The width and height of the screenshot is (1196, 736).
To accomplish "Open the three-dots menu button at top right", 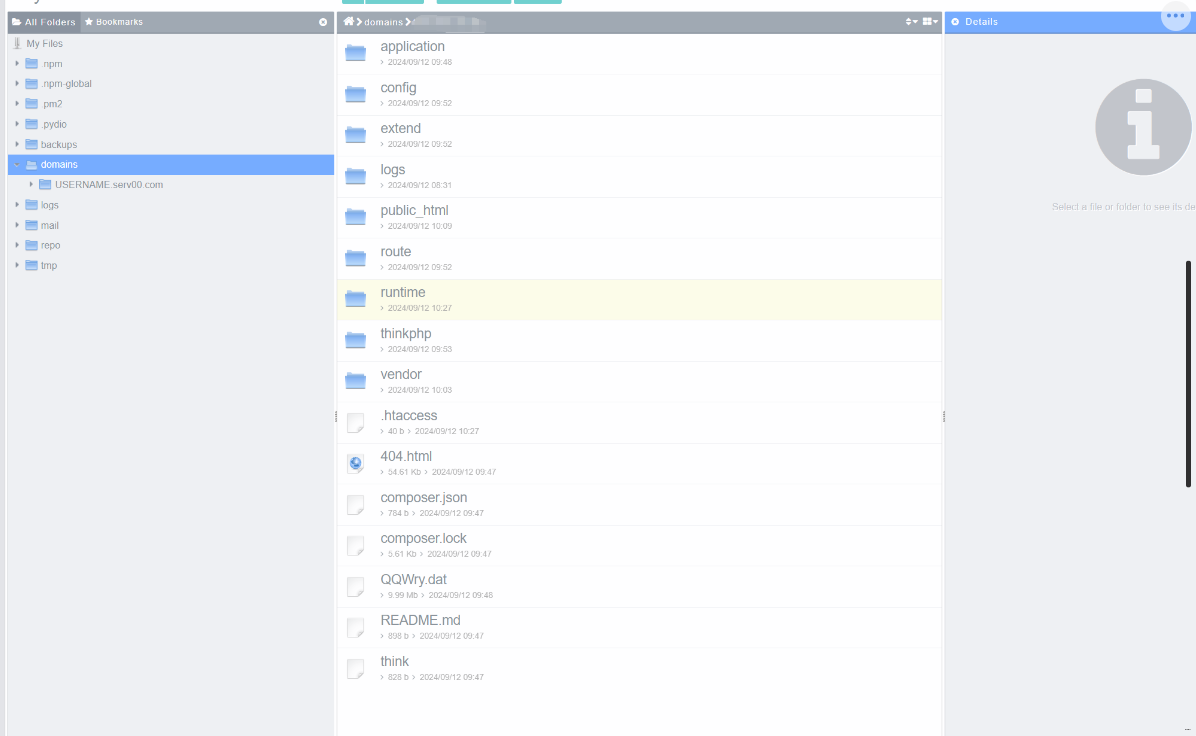I will [1175, 16].
